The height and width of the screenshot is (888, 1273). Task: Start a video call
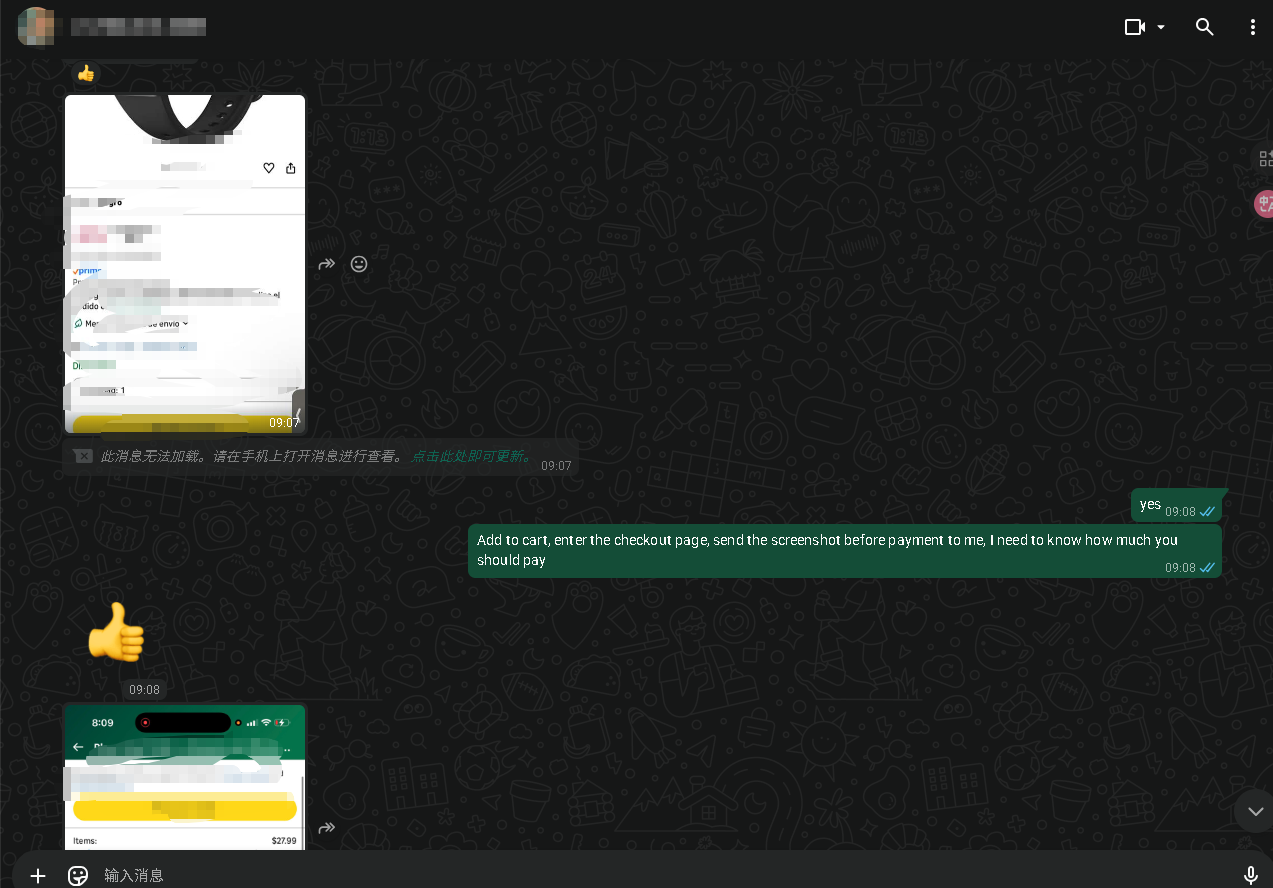(1134, 27)
